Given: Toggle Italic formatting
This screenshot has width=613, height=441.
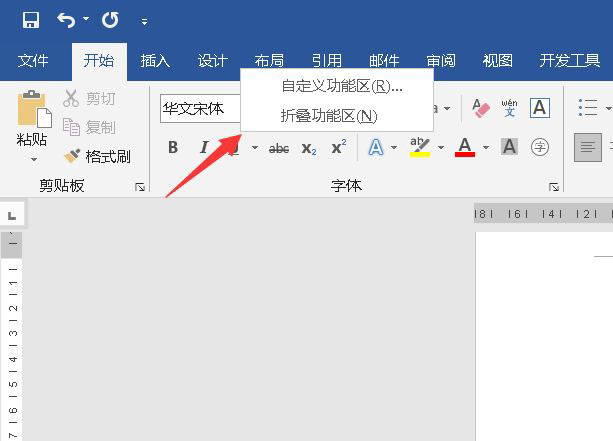Looking at the screenshot, I should [x=204, y=148].
